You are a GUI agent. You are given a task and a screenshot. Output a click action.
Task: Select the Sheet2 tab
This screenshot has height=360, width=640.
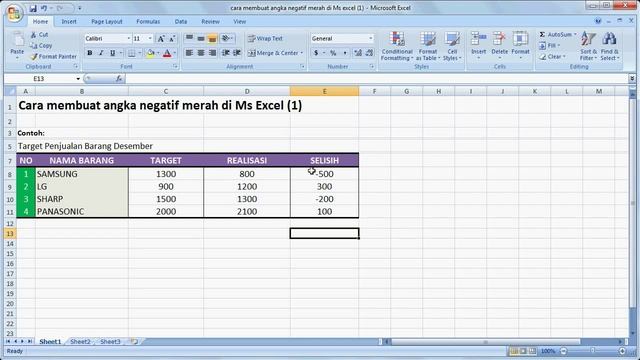(80, 342)
